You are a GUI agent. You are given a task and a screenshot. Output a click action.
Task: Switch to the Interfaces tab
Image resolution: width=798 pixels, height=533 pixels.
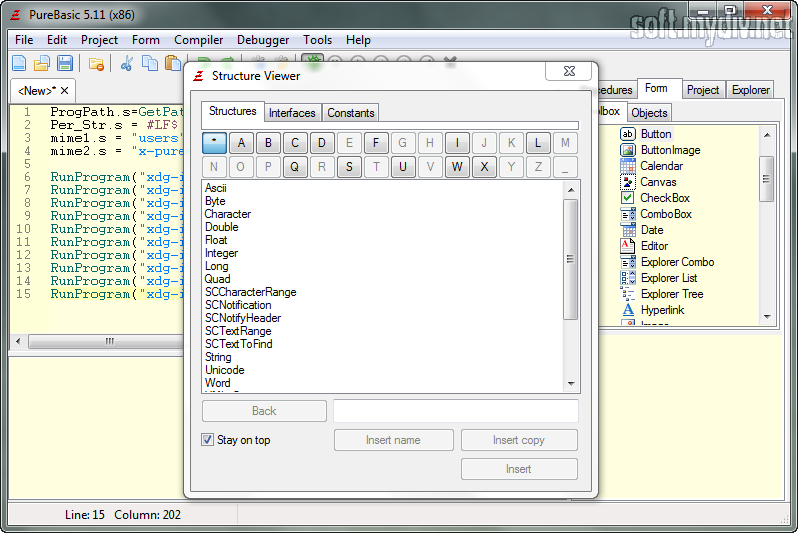292,113
